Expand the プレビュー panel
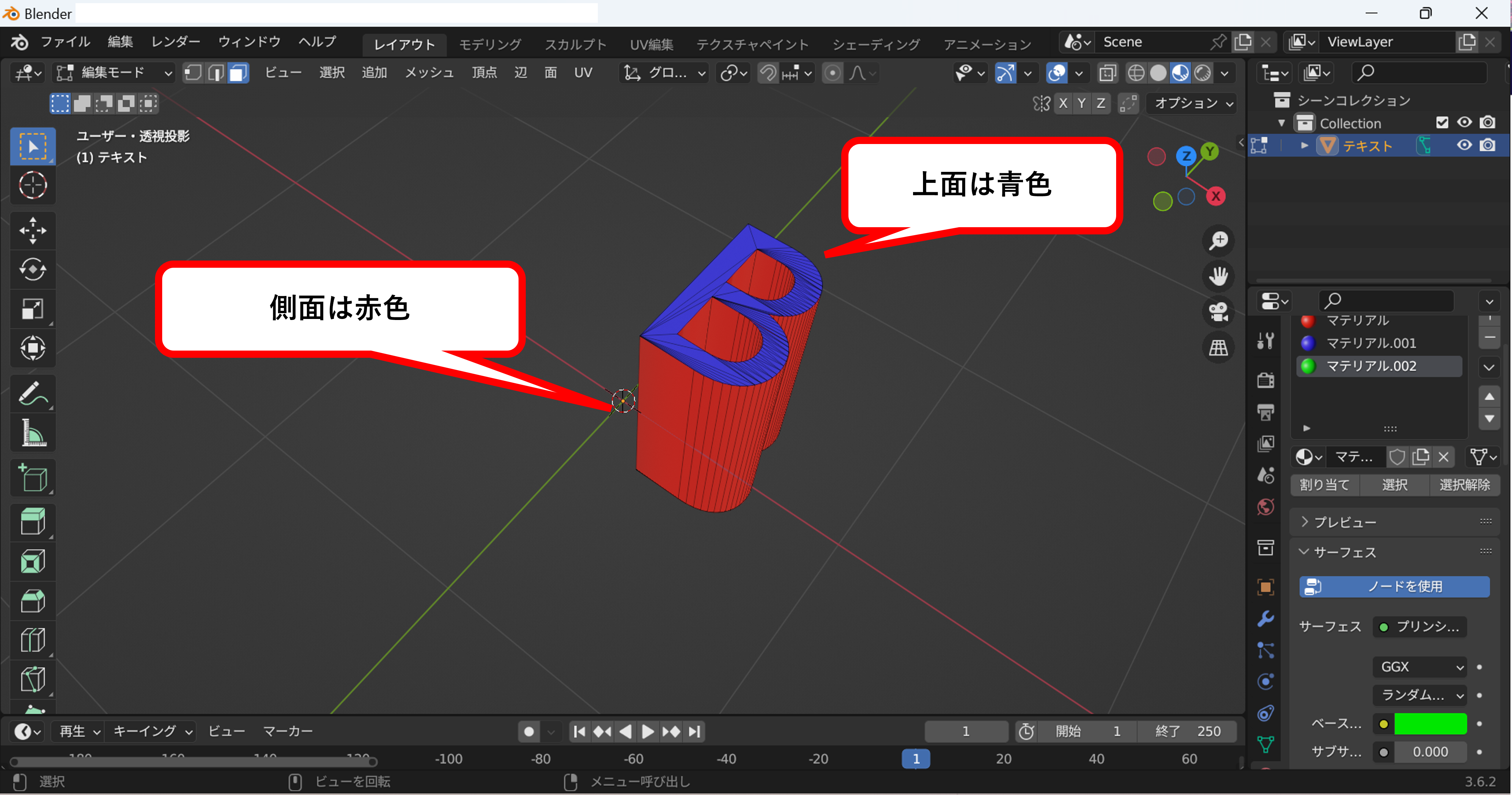This screenshot has width=1512, height=795. coord(1344,522)
